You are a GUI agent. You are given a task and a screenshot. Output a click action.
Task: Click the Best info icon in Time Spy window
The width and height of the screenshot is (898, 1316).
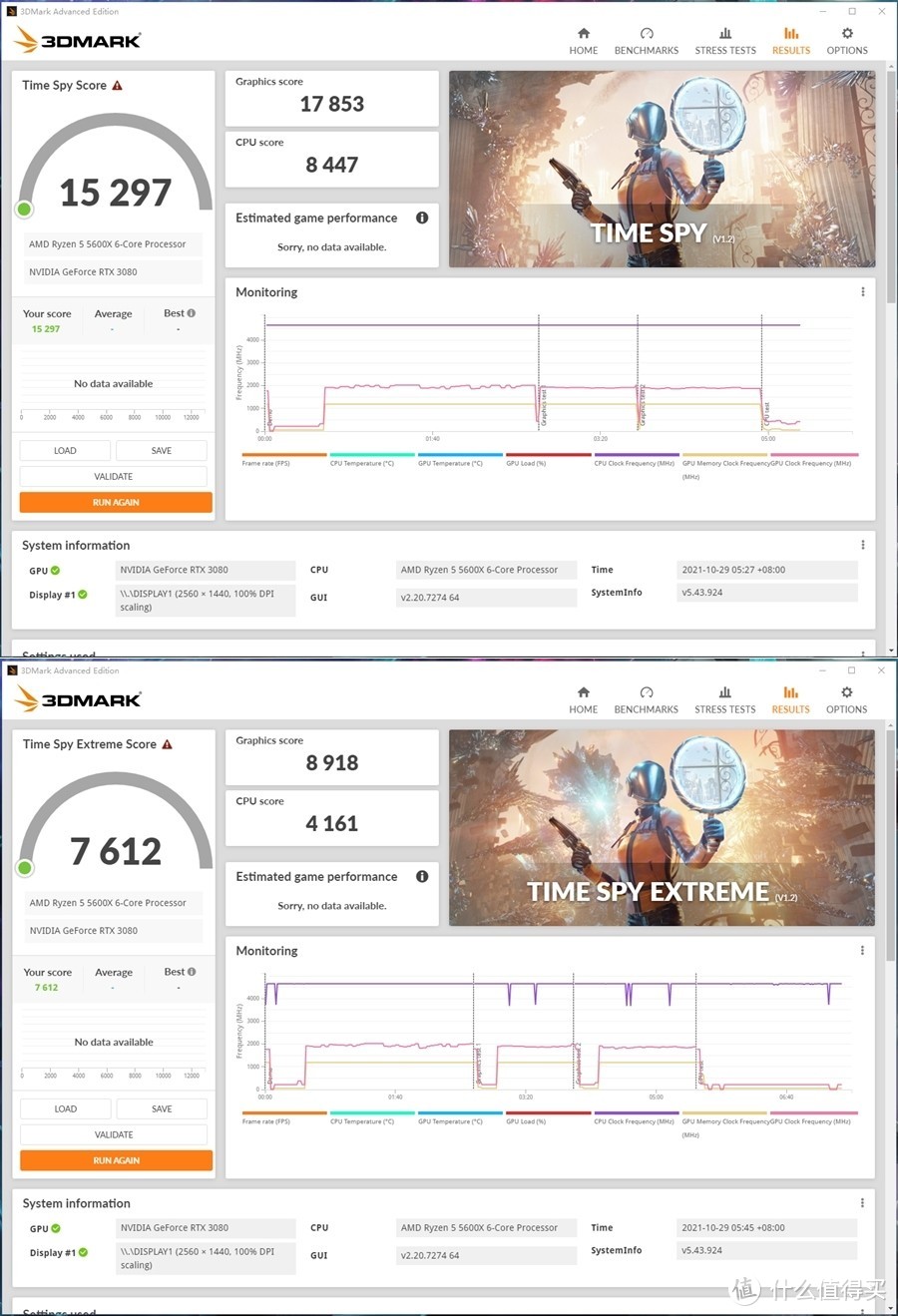pyautogui.click(x=191, y=313)
